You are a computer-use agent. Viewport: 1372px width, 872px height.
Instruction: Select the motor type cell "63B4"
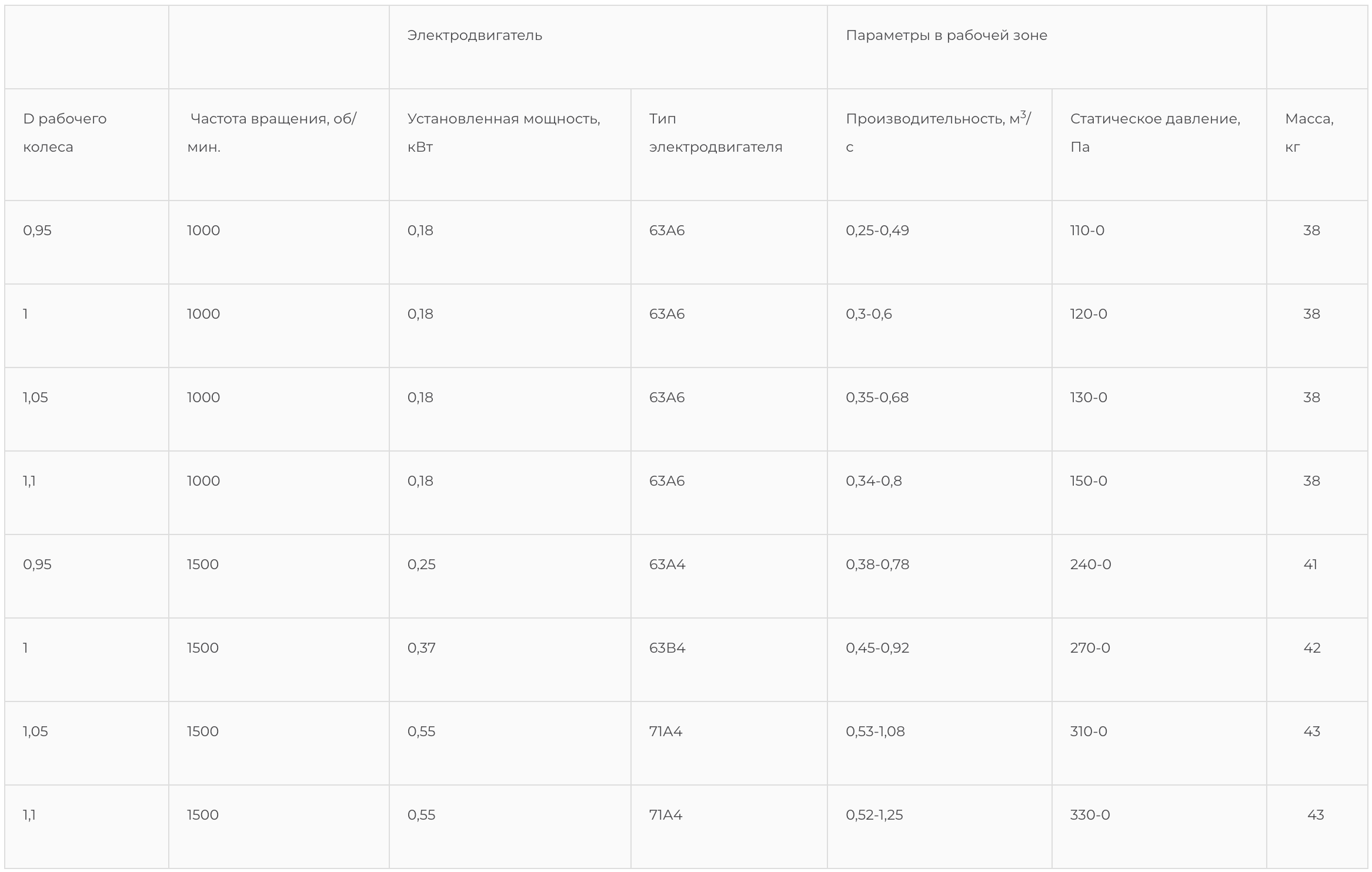pos(667,648)
